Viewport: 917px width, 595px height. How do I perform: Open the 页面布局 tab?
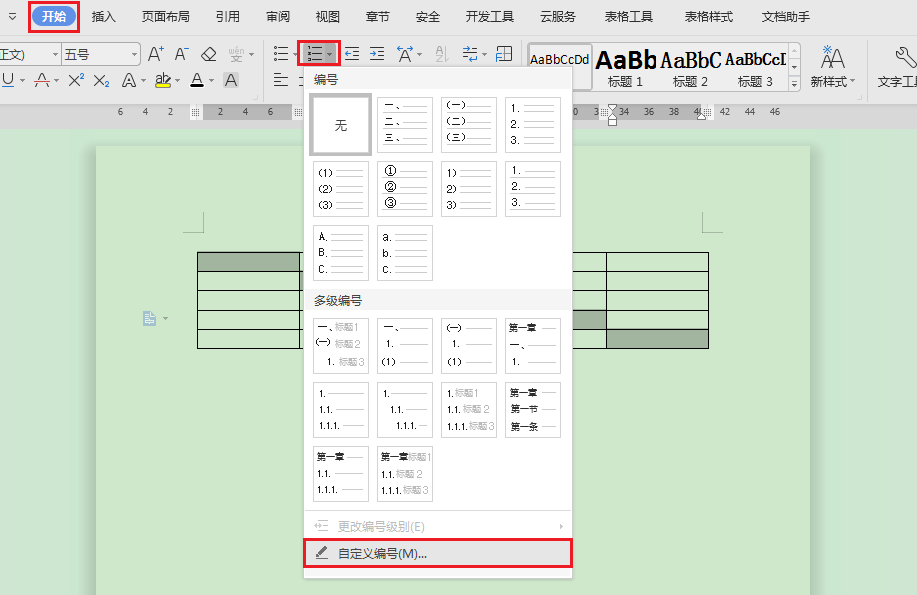(166, 17)
